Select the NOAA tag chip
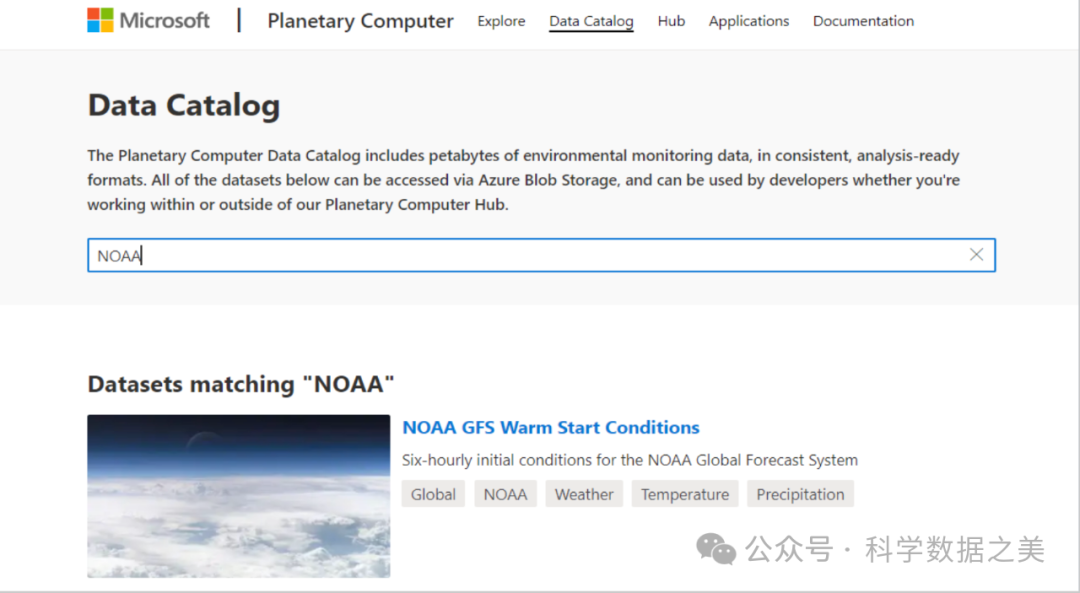Image resolution: width=1080 pixels, height=593 pixels. click(505, 494)
